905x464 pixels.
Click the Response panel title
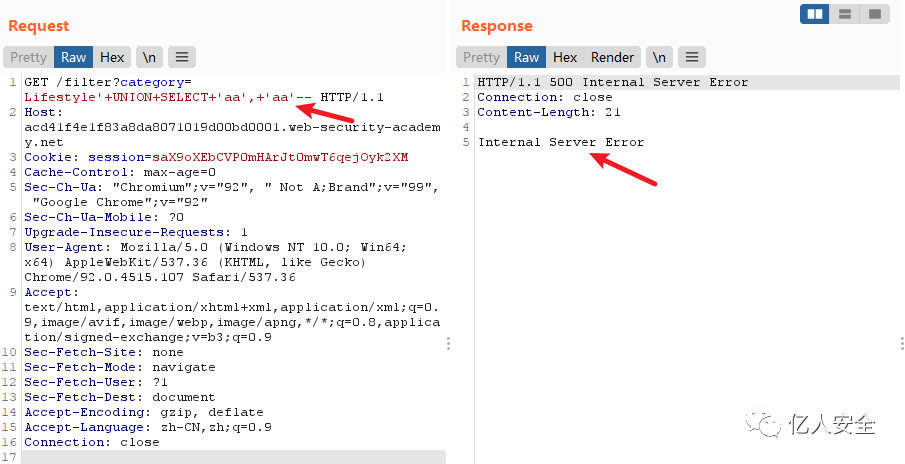[x=497, y=25]
